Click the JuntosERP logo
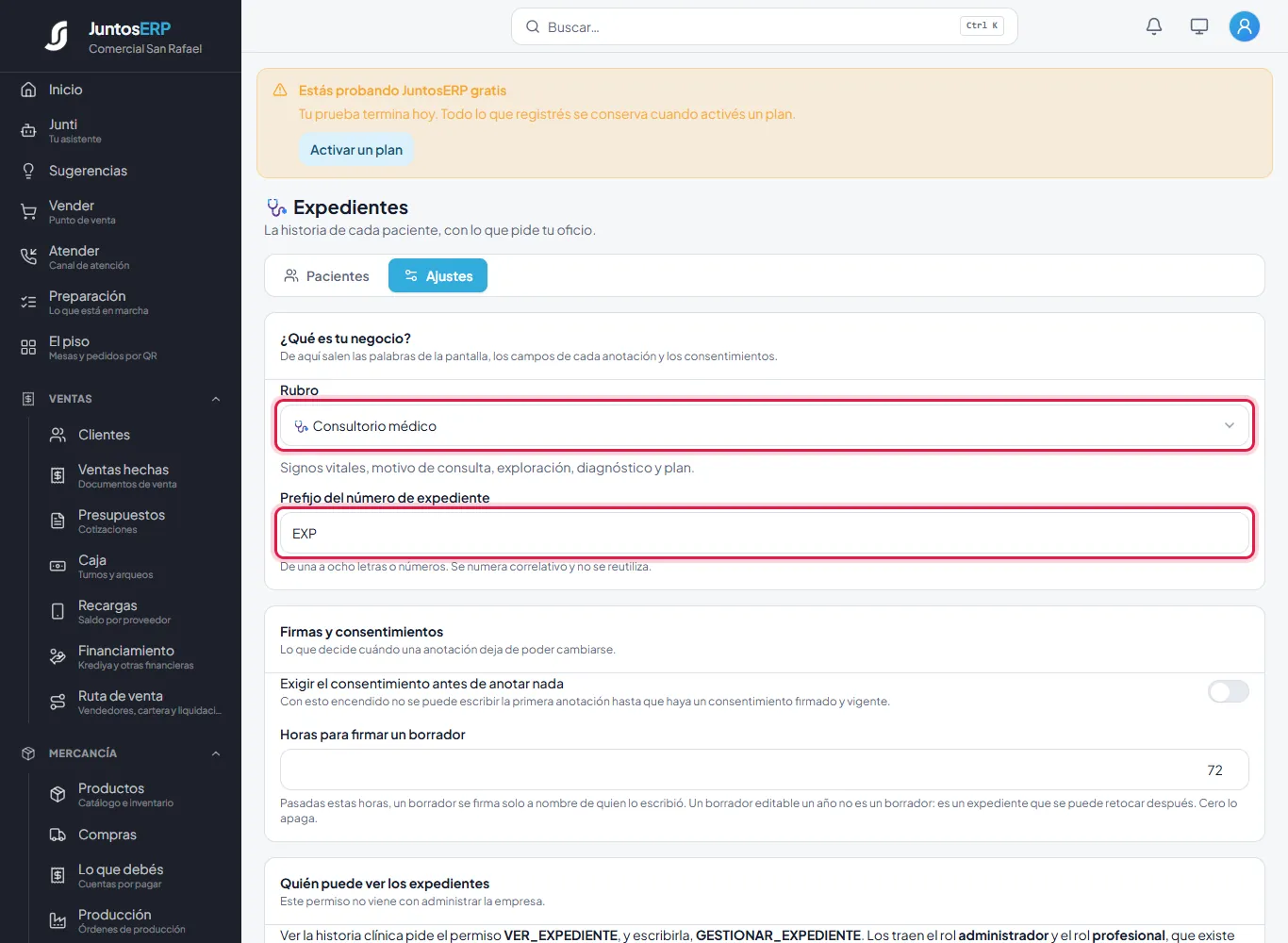Viewport: 1288px width, 943px height. tap(57, 37)
